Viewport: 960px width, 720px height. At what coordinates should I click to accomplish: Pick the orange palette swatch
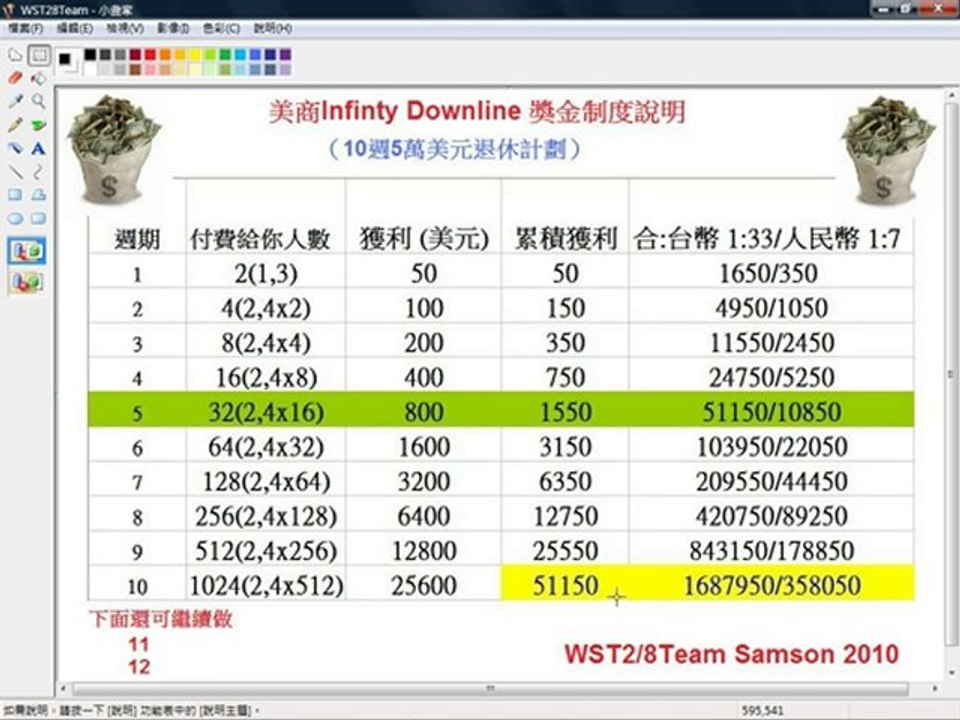coord(165,54)
